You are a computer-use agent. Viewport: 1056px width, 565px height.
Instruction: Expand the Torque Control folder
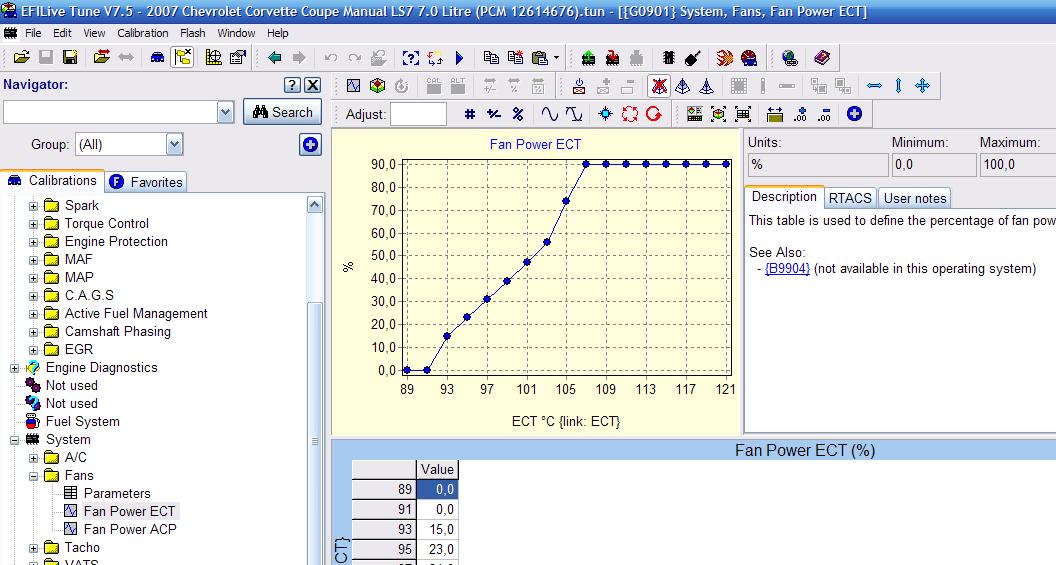[33, 224]
